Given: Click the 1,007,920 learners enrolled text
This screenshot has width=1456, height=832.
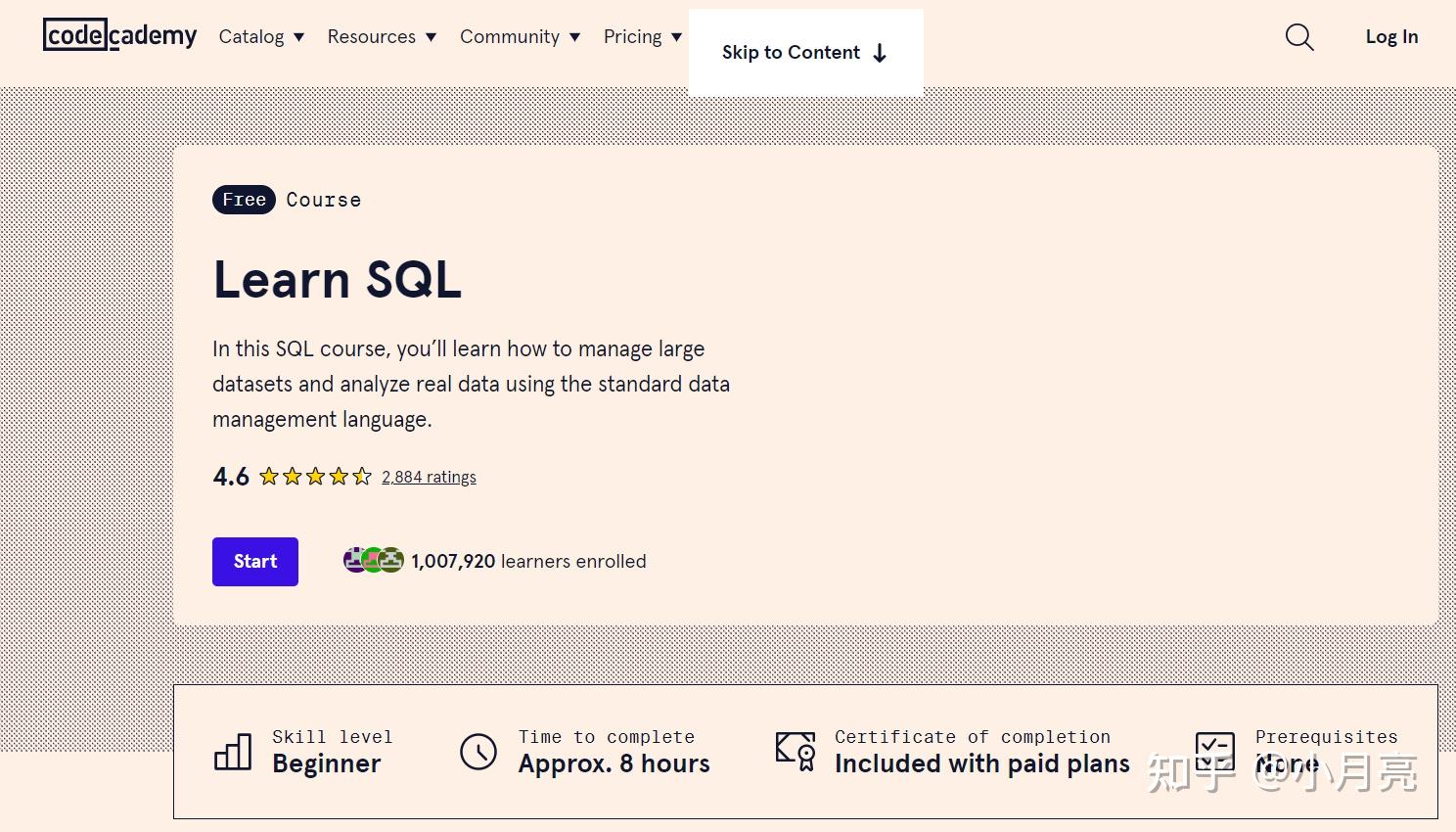Looking at the screenshot, I should coord(528,562).
